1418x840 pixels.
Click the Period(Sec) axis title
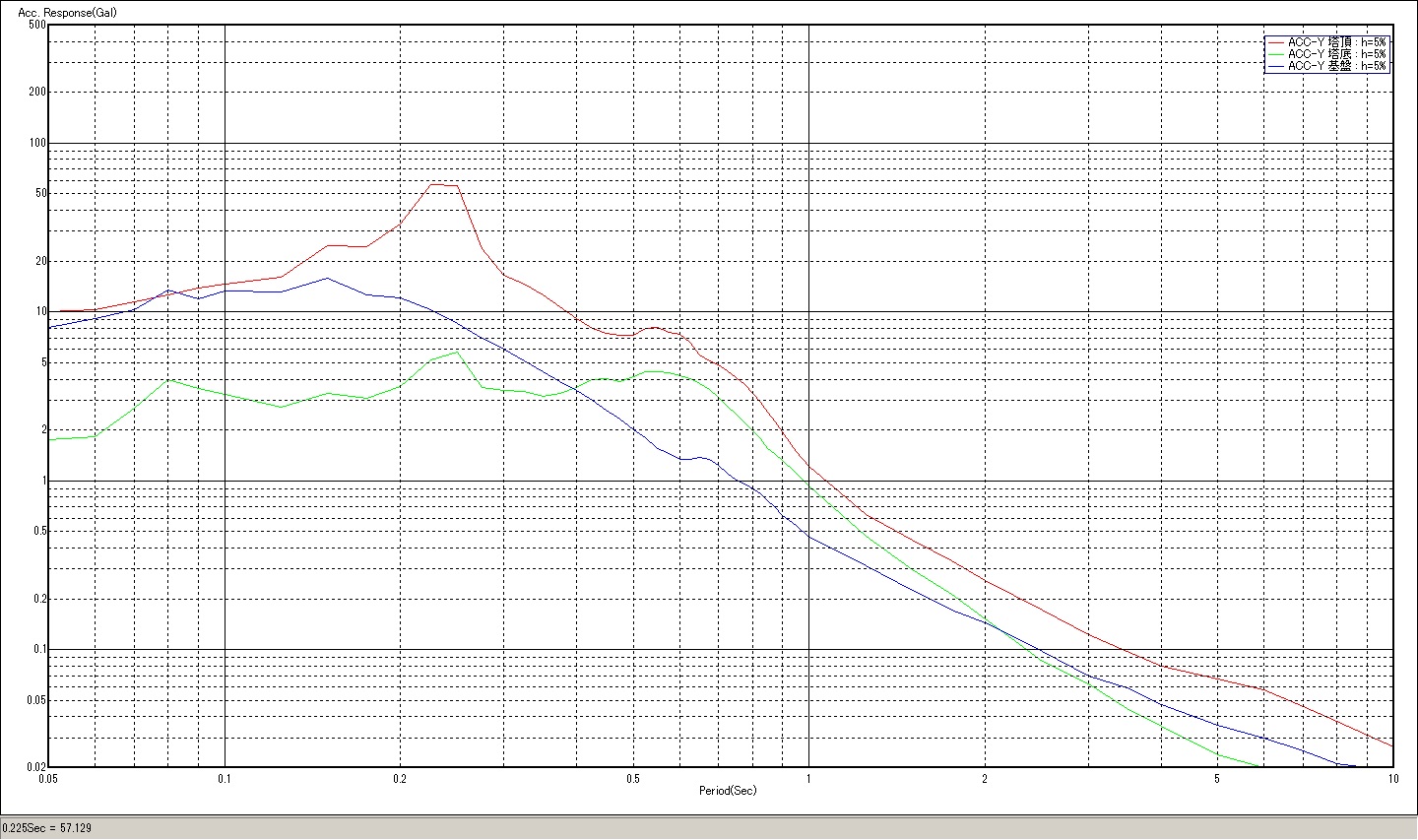[x=728, y=791]
